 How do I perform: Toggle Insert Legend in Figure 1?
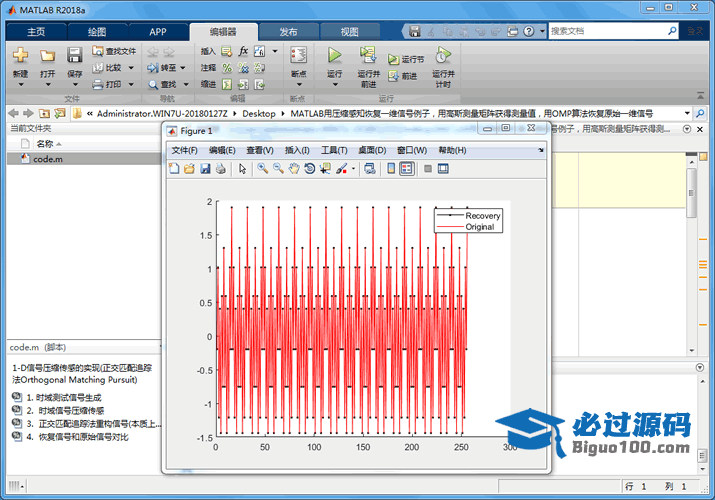tap(406, 169)
